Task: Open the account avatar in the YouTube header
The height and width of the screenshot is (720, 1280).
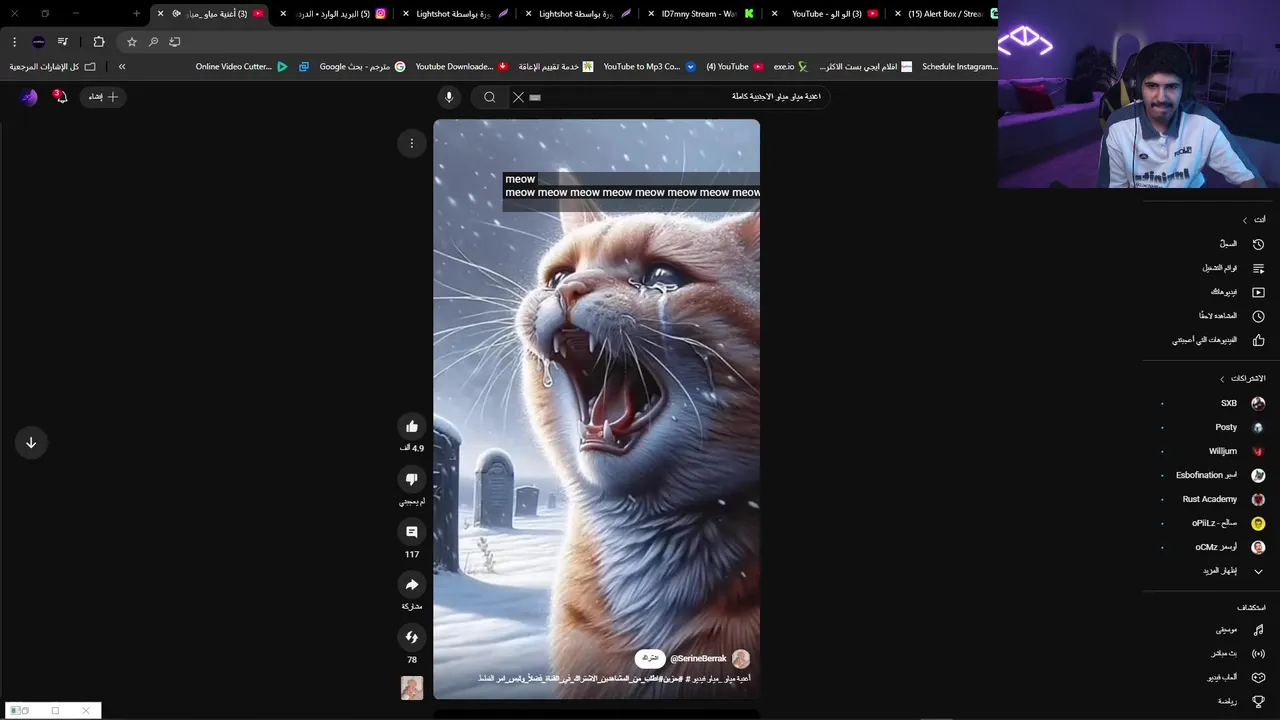Action: (29, 97)
